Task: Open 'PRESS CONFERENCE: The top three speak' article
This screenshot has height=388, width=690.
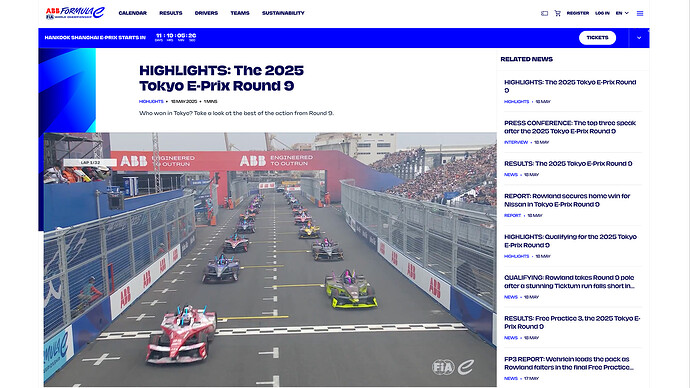Action: [x=570, y=127]
